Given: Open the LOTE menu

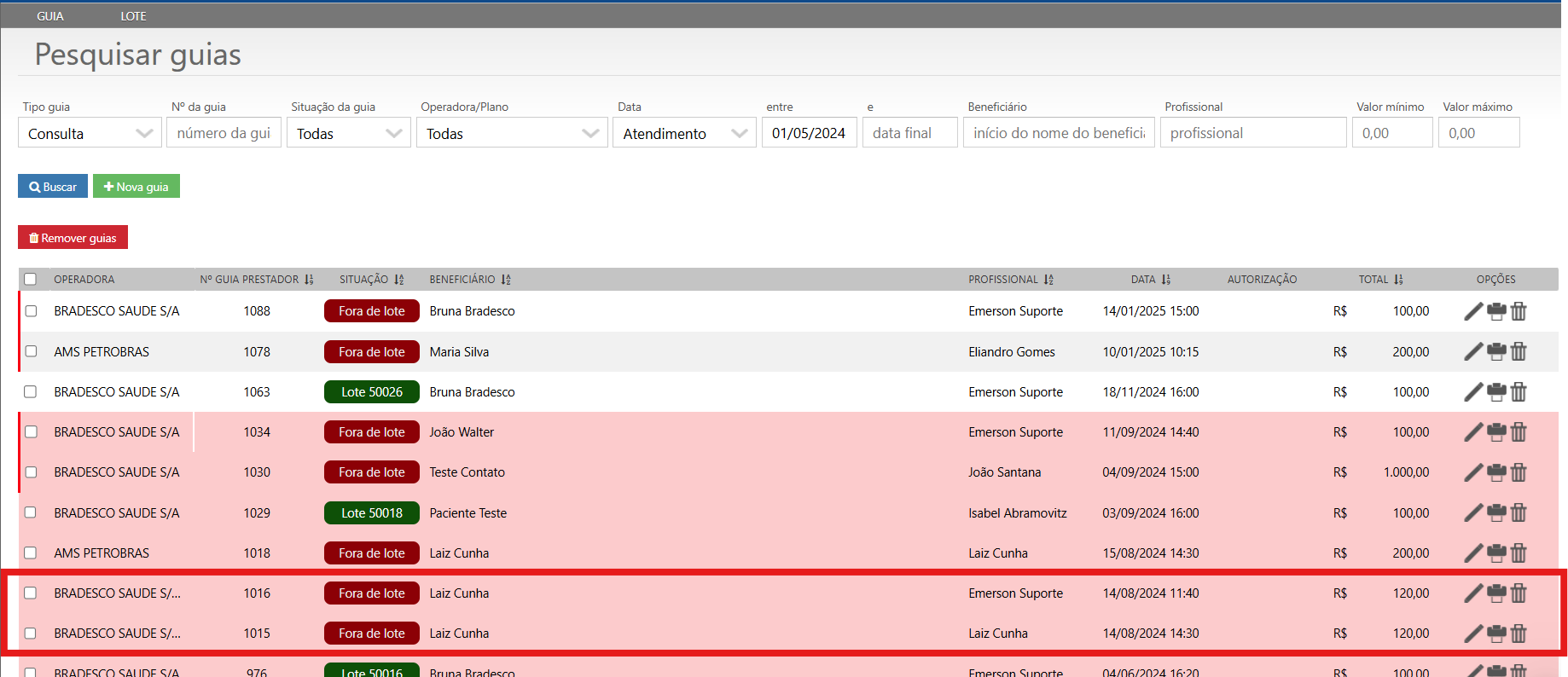Looking at the screenshot, I should [x=133, y=16].
